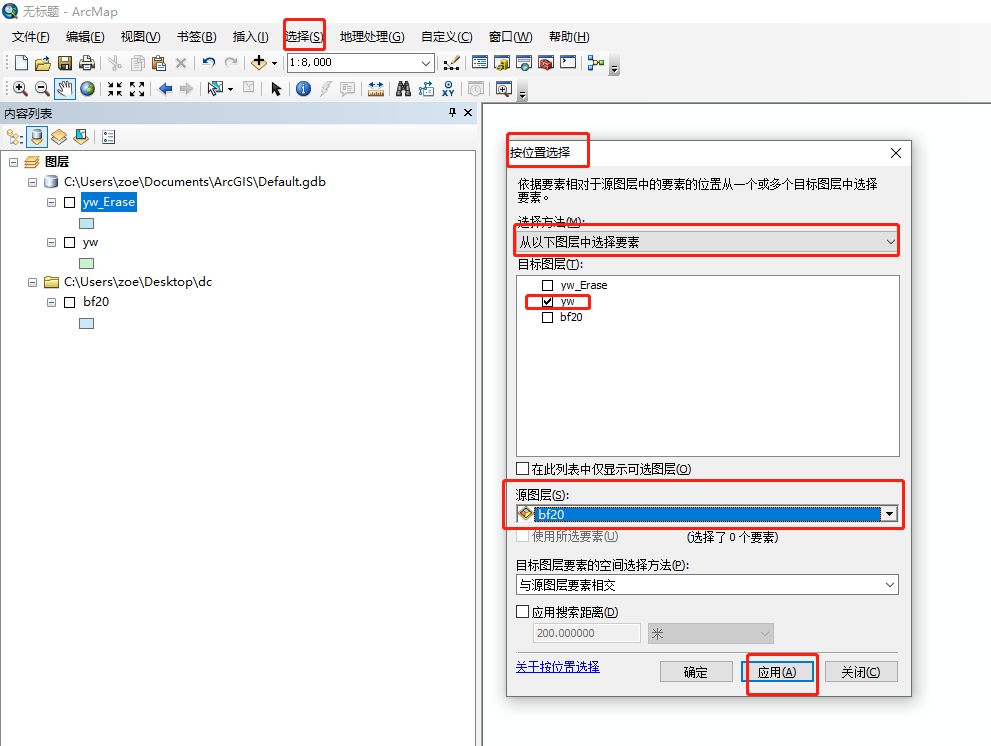Select the Zoom In tool

[20, 89]
